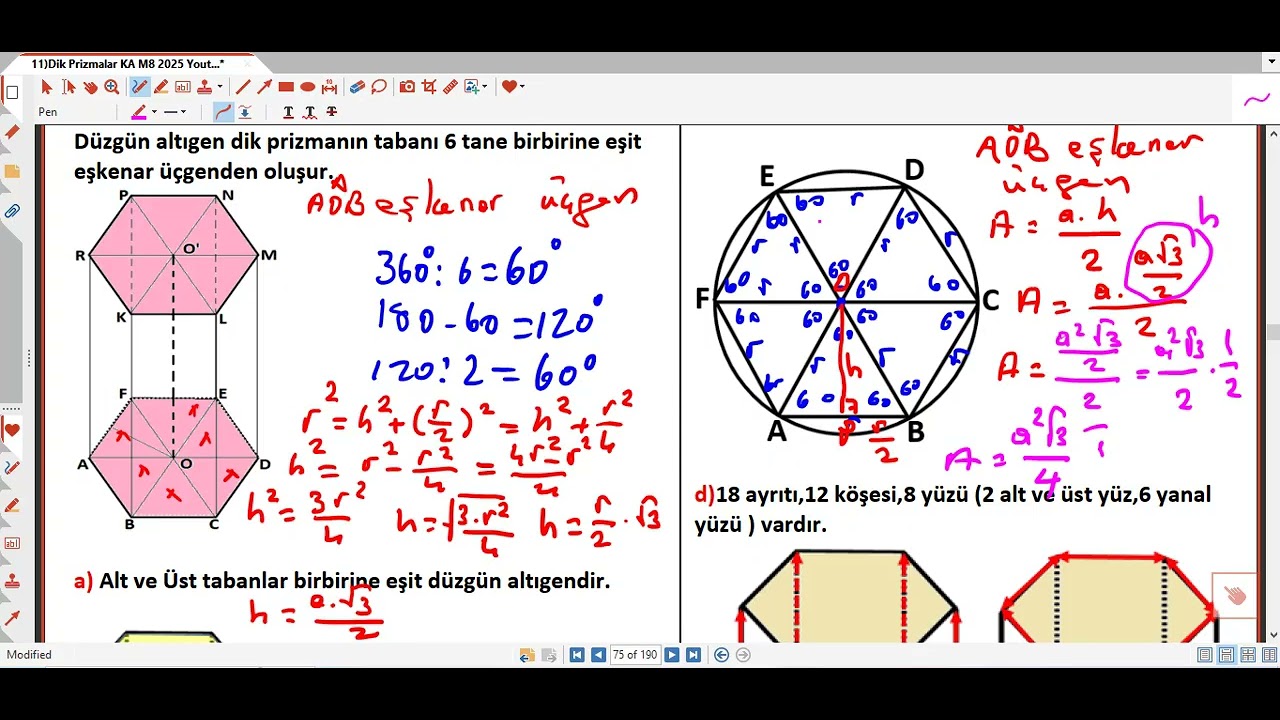This screenshot has height=720, width=1280.
Task: Click the heart tab in left sidebar
Action: (12, 430)
